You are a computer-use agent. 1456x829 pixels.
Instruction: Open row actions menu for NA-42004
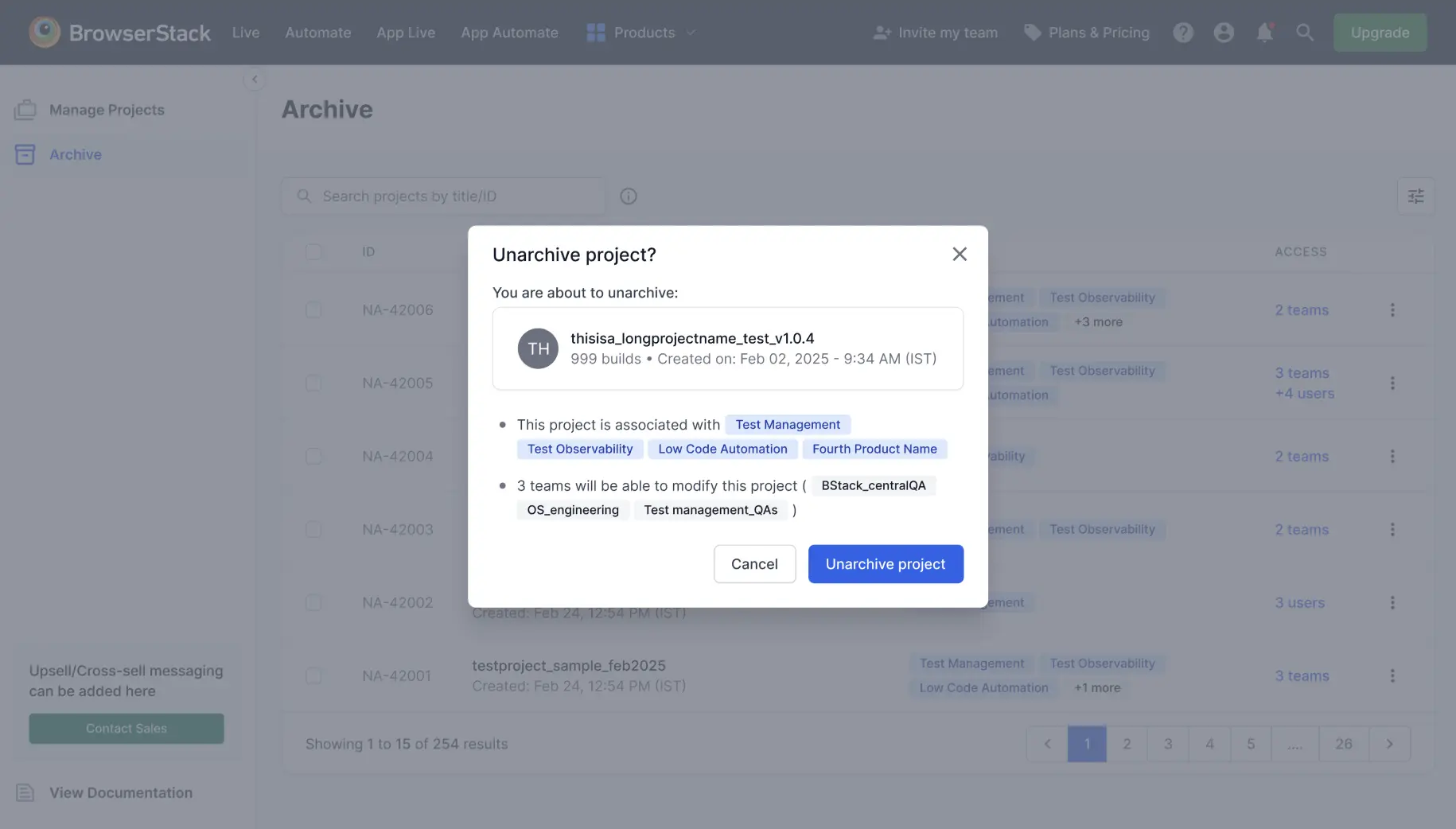1392,457
